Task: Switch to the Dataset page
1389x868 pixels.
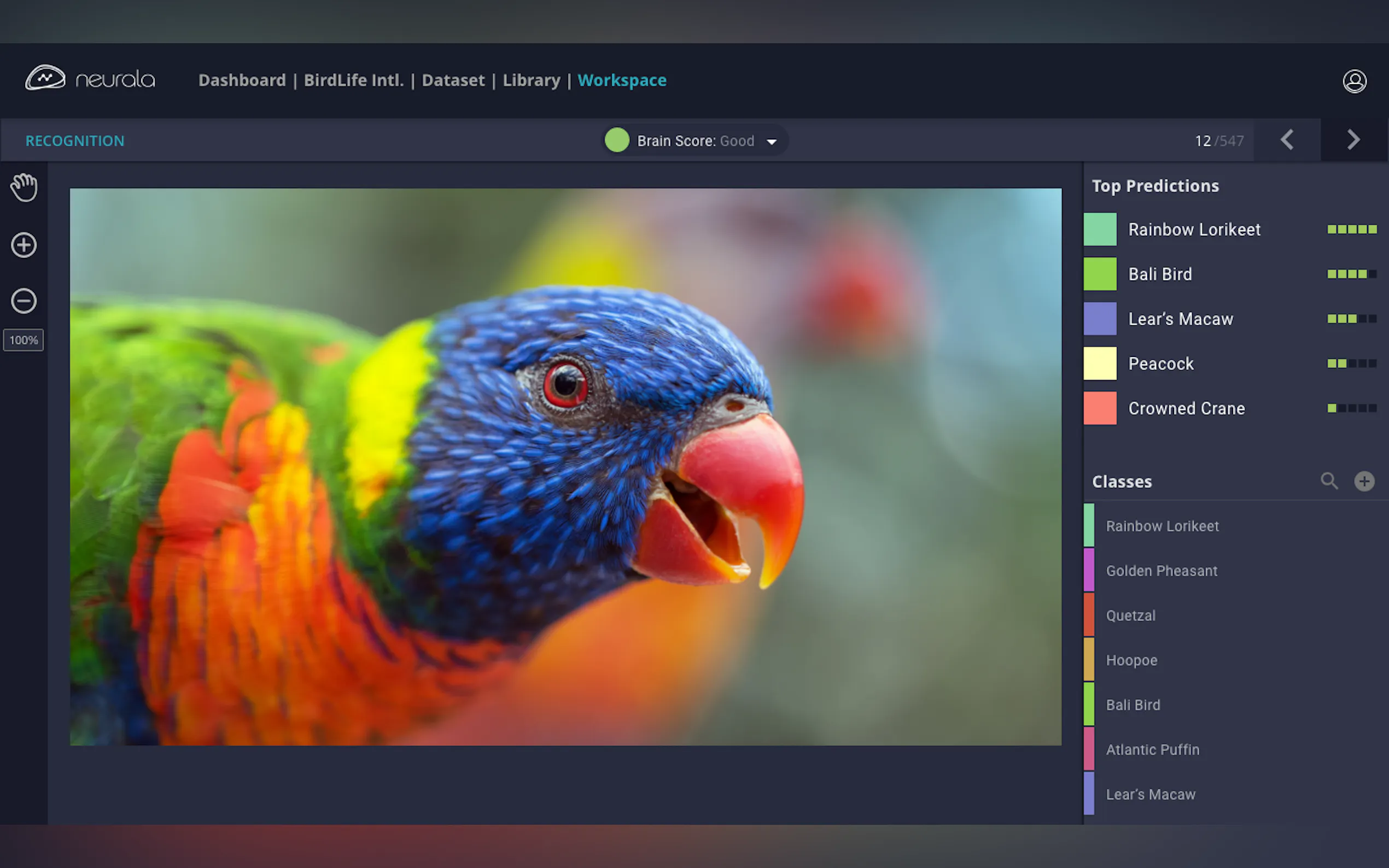Action: tap(453, 80)
